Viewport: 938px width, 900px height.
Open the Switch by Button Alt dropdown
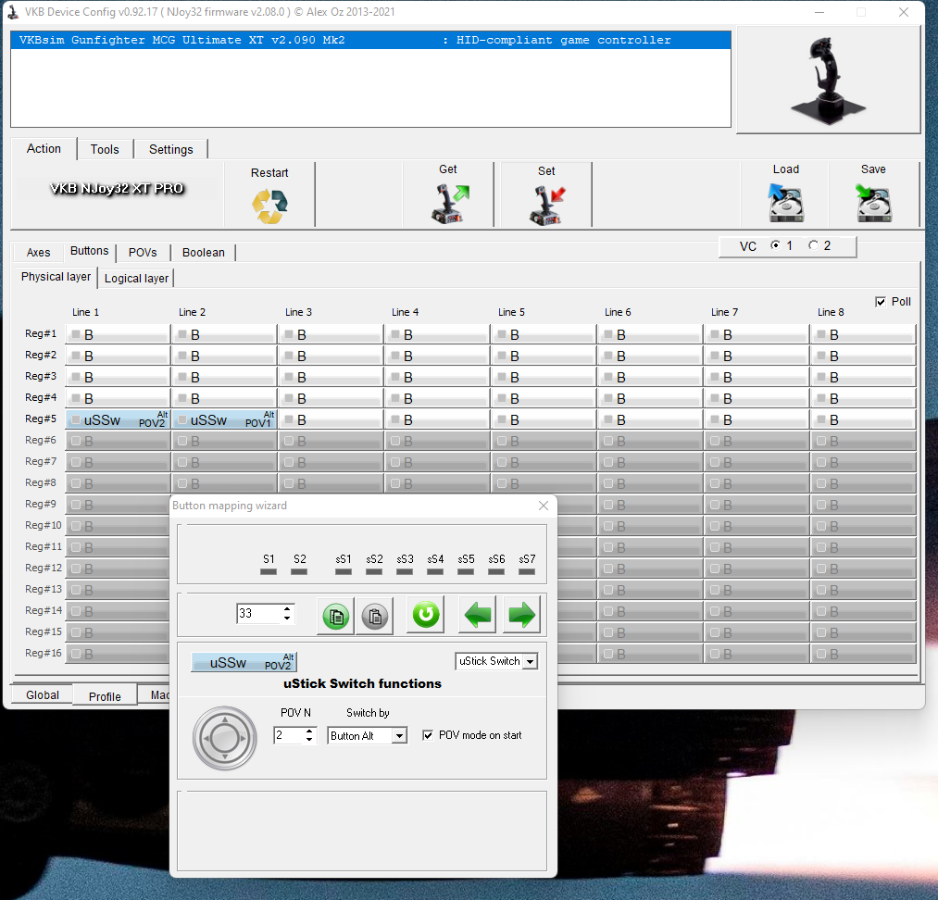399,735
